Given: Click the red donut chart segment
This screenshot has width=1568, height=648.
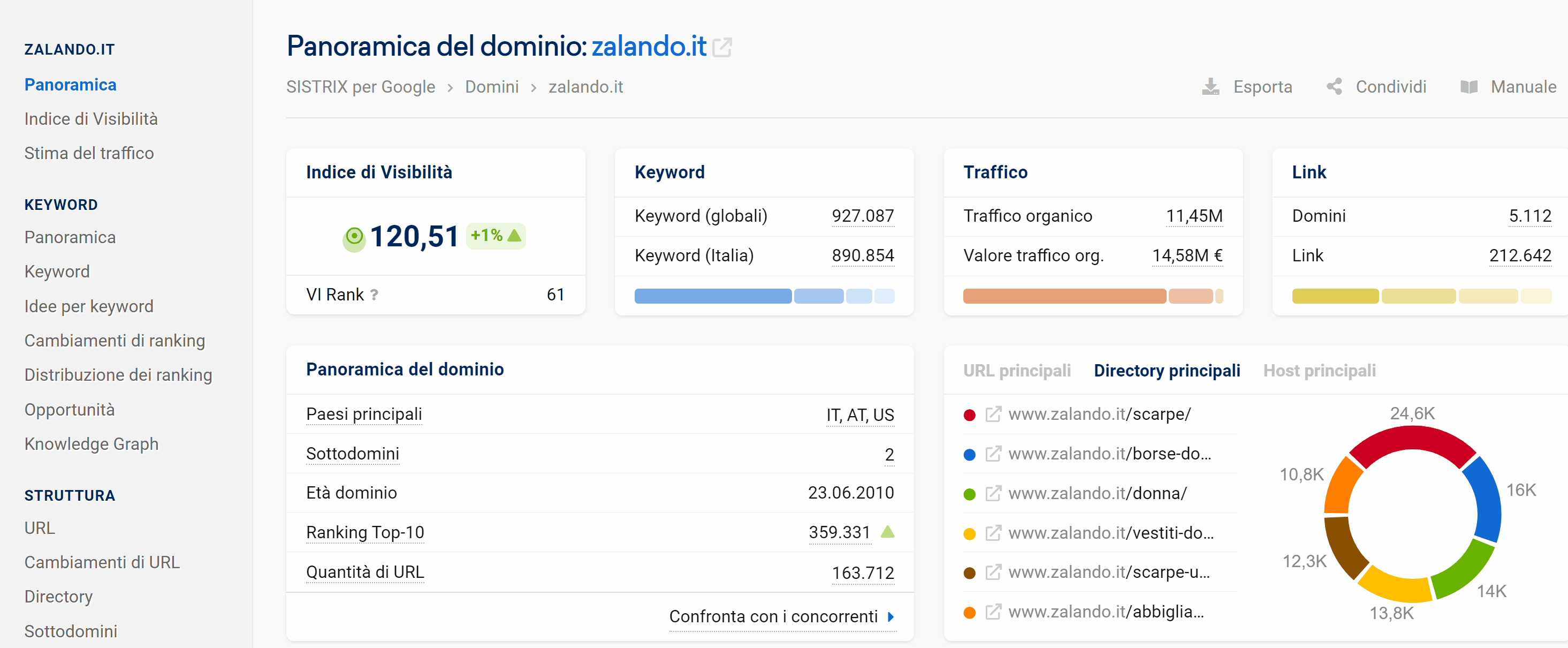Looking at the screenshot, I should 1412,439.
